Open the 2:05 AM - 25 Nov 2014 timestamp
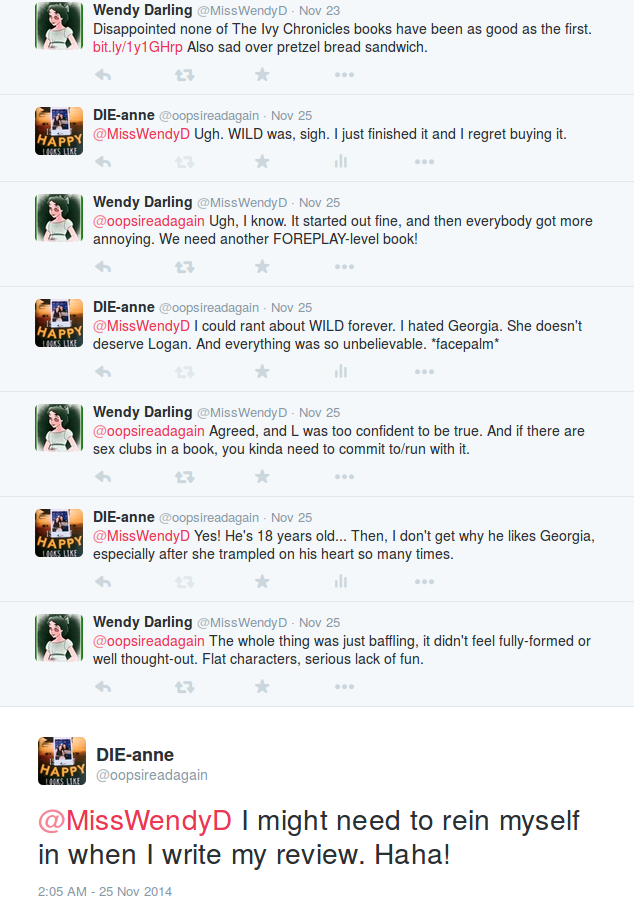 point(105,891)
